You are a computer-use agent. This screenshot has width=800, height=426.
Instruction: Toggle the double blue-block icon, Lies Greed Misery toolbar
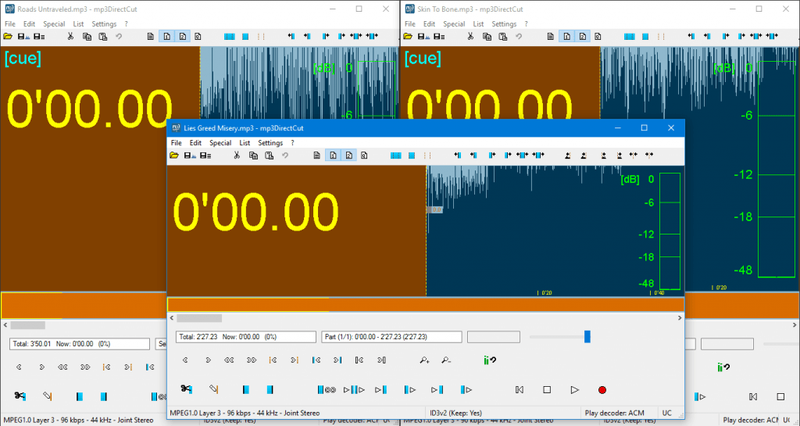click(396, 155)
